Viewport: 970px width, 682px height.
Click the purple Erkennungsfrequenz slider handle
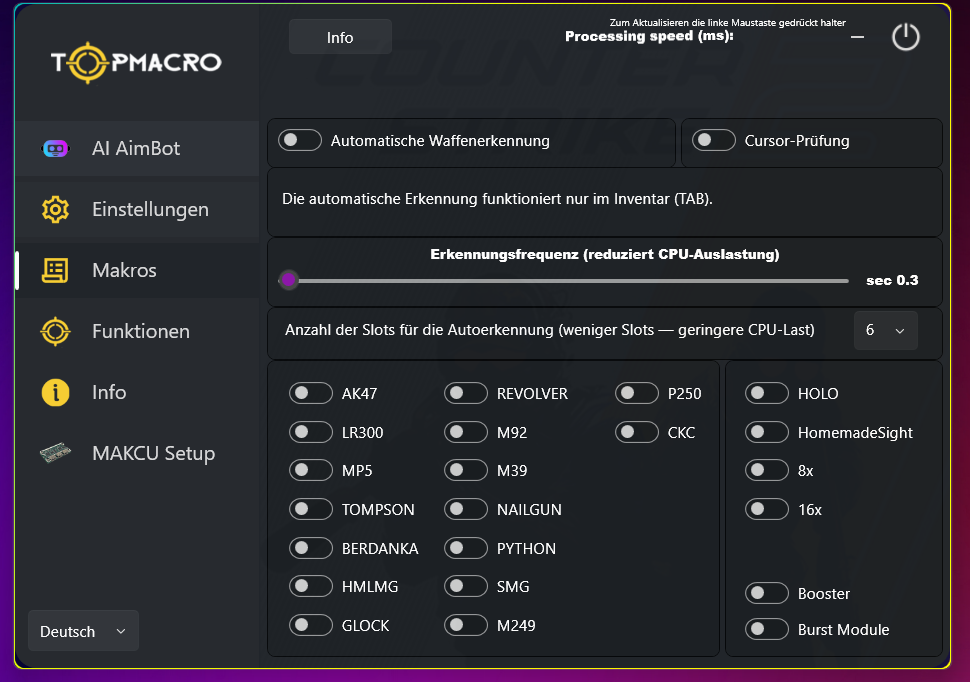pyautogui.click(x=288, y=280)
